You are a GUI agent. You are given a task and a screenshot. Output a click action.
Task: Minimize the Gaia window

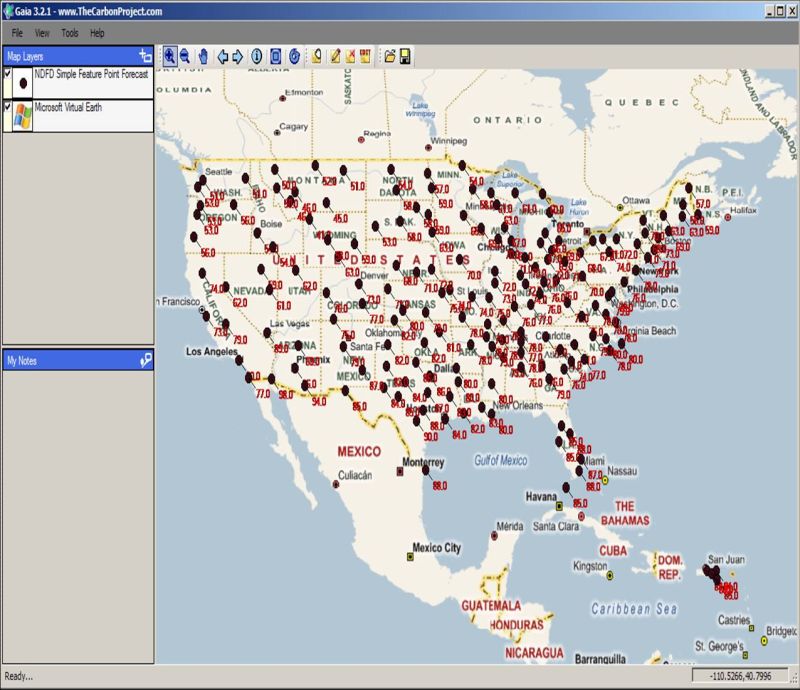[x=769, y=10]
